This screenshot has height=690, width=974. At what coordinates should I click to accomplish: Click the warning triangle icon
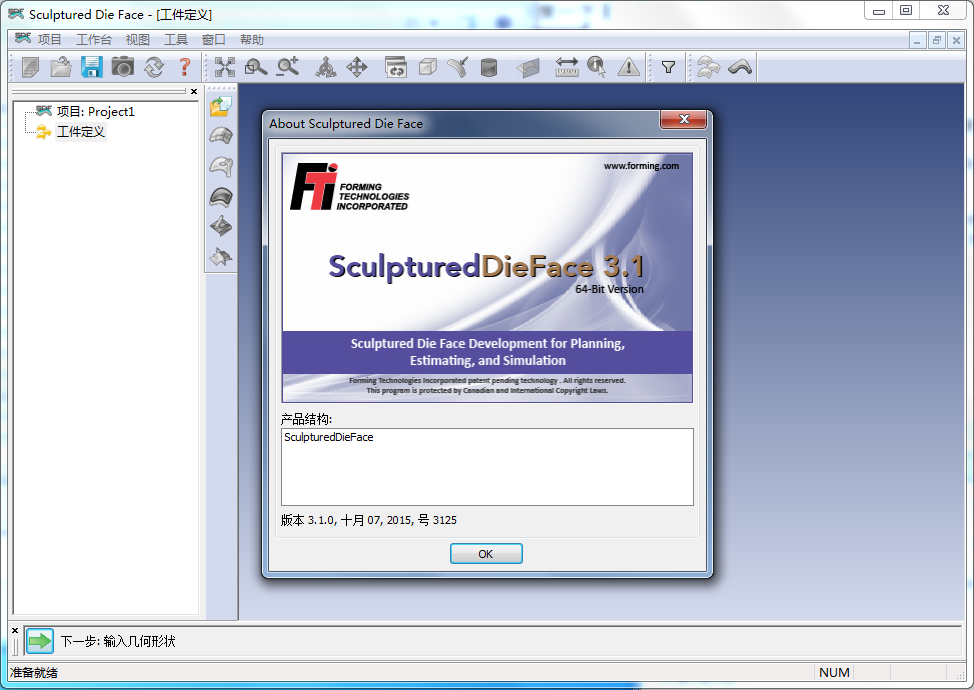pos(628,67)
